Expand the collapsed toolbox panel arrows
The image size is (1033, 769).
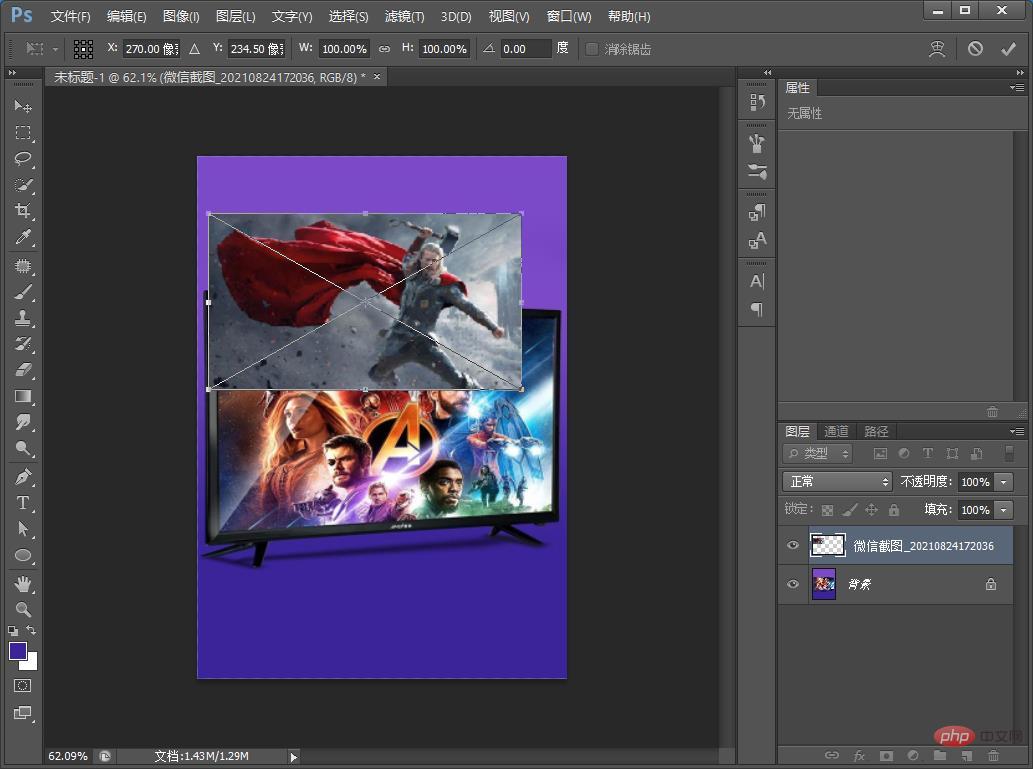[11, 72]
